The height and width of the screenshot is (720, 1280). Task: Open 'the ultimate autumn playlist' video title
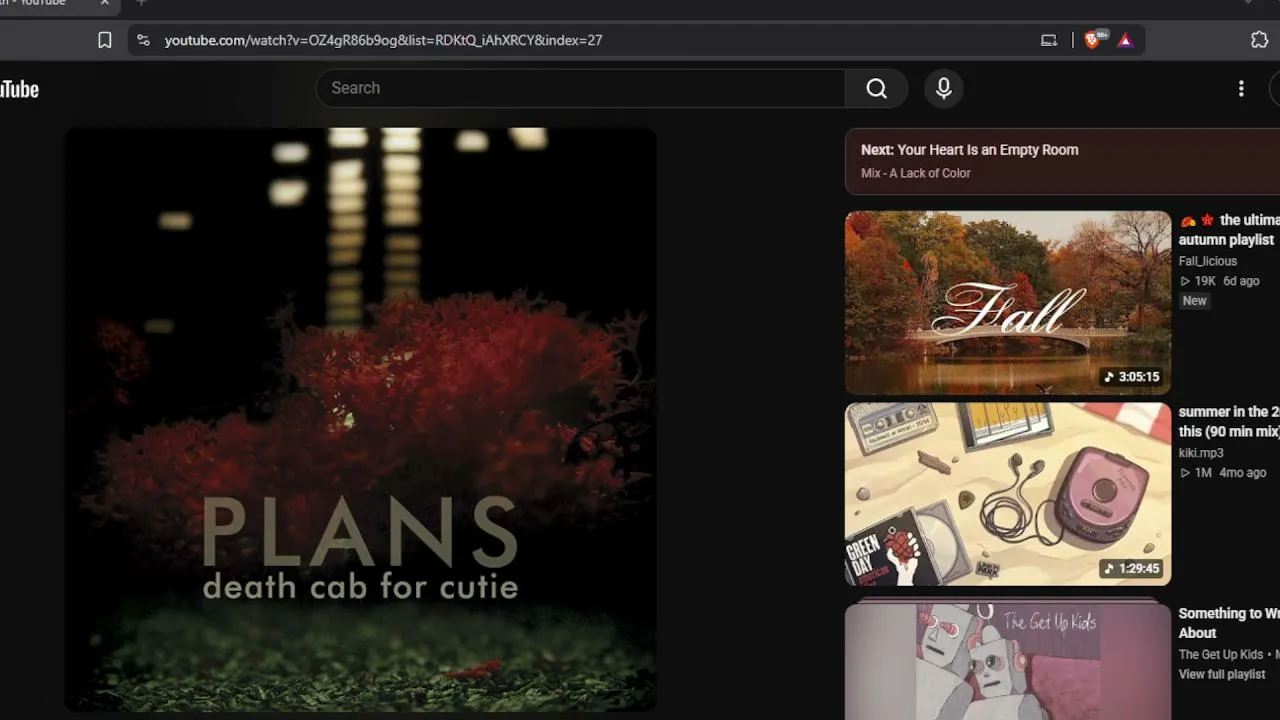click(x=1229, y=230)
